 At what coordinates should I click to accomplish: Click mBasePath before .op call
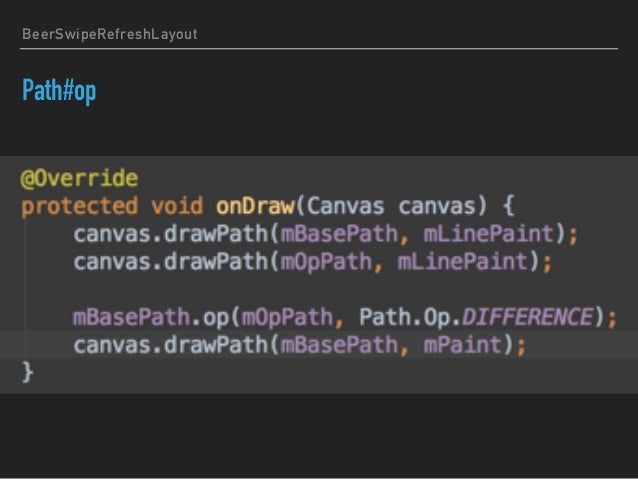[x=131, y=317]
